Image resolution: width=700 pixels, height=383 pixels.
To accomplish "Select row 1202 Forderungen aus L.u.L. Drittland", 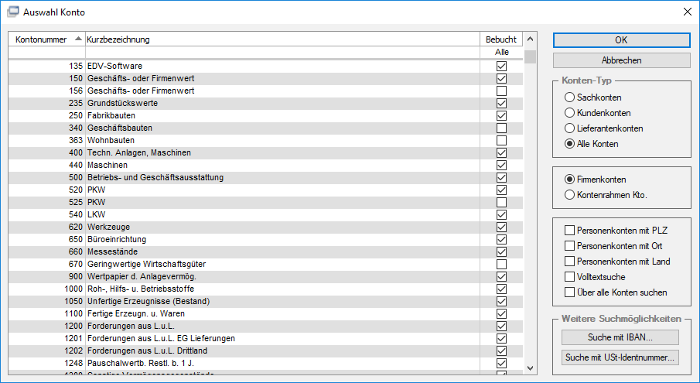I will click(266, 351).
